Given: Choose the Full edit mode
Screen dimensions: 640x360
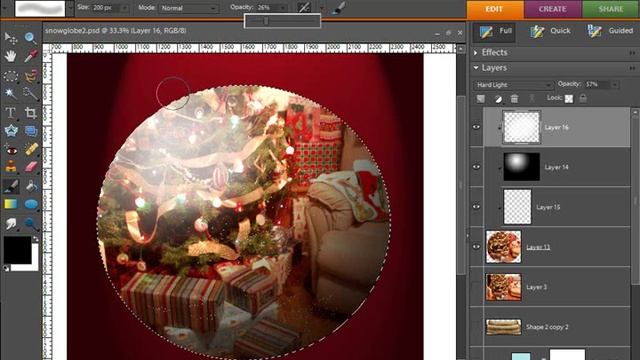Looking at the screenshot, I should [495, 31].
